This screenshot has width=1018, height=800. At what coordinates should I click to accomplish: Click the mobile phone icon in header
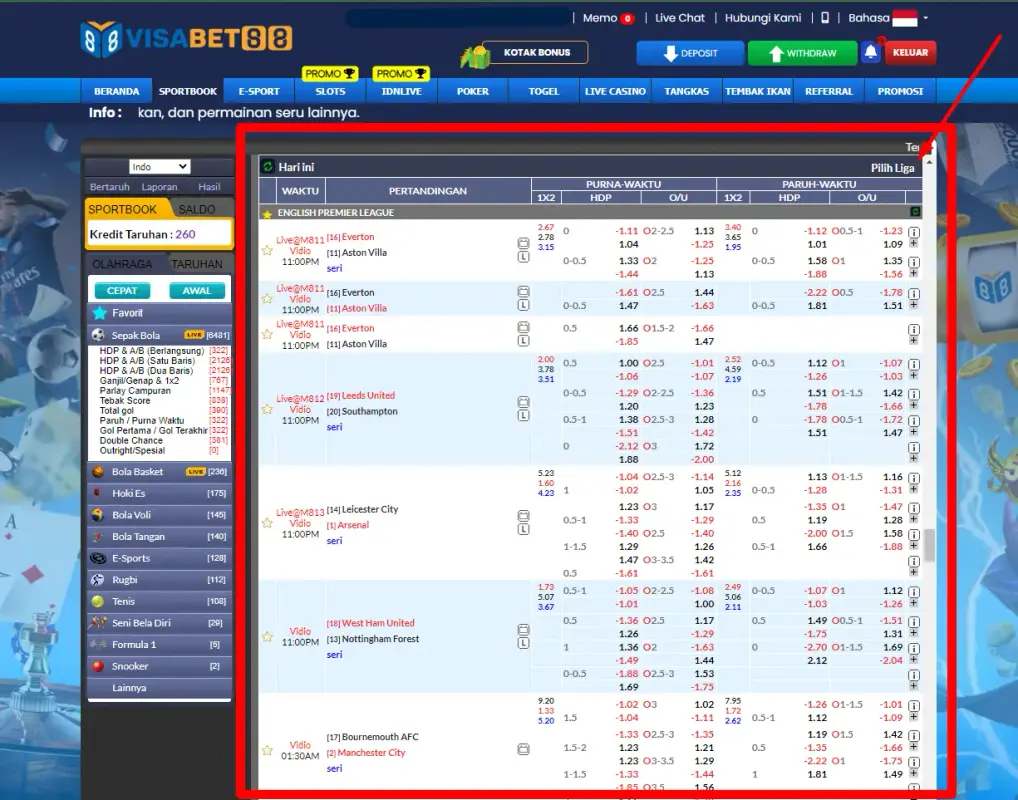pyautogui.click(x=825, y=18)
